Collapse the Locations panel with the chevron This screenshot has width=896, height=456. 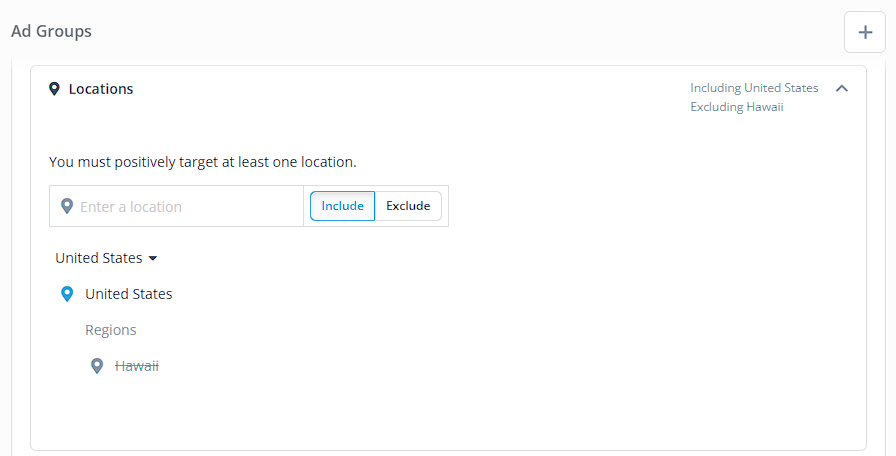coord(842,88)
